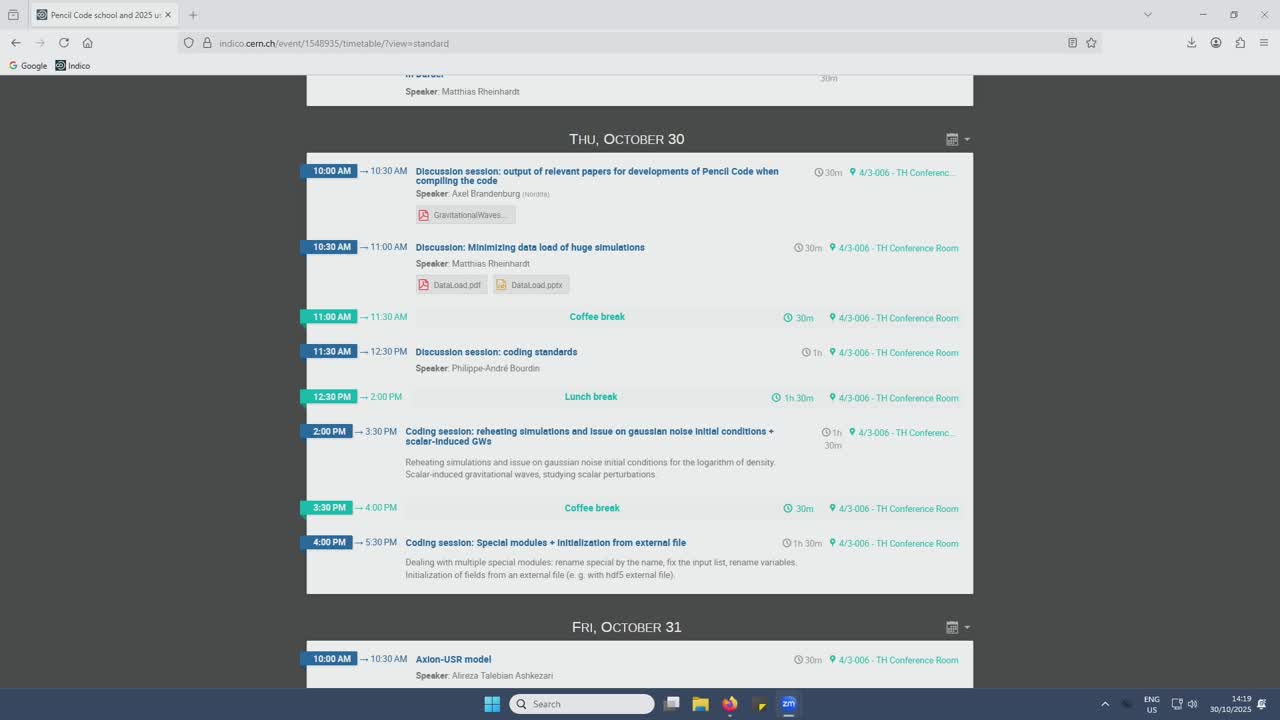
Task: Open the DataLoad.pdf attachment
Action: (x=451, y=285)
